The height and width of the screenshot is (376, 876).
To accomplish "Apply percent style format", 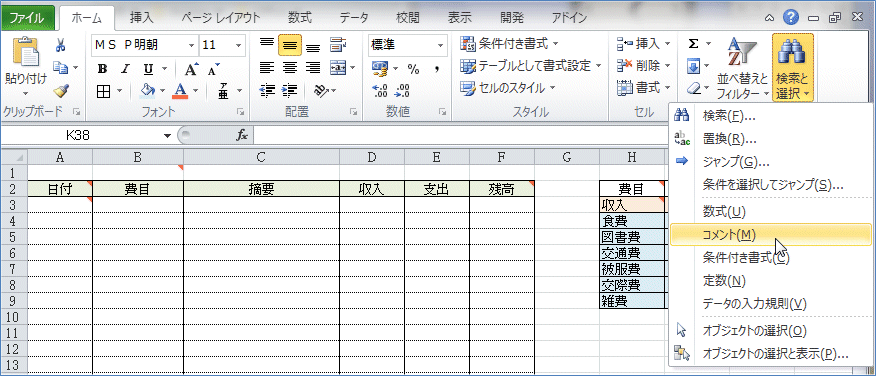I will tap(413, 69).
